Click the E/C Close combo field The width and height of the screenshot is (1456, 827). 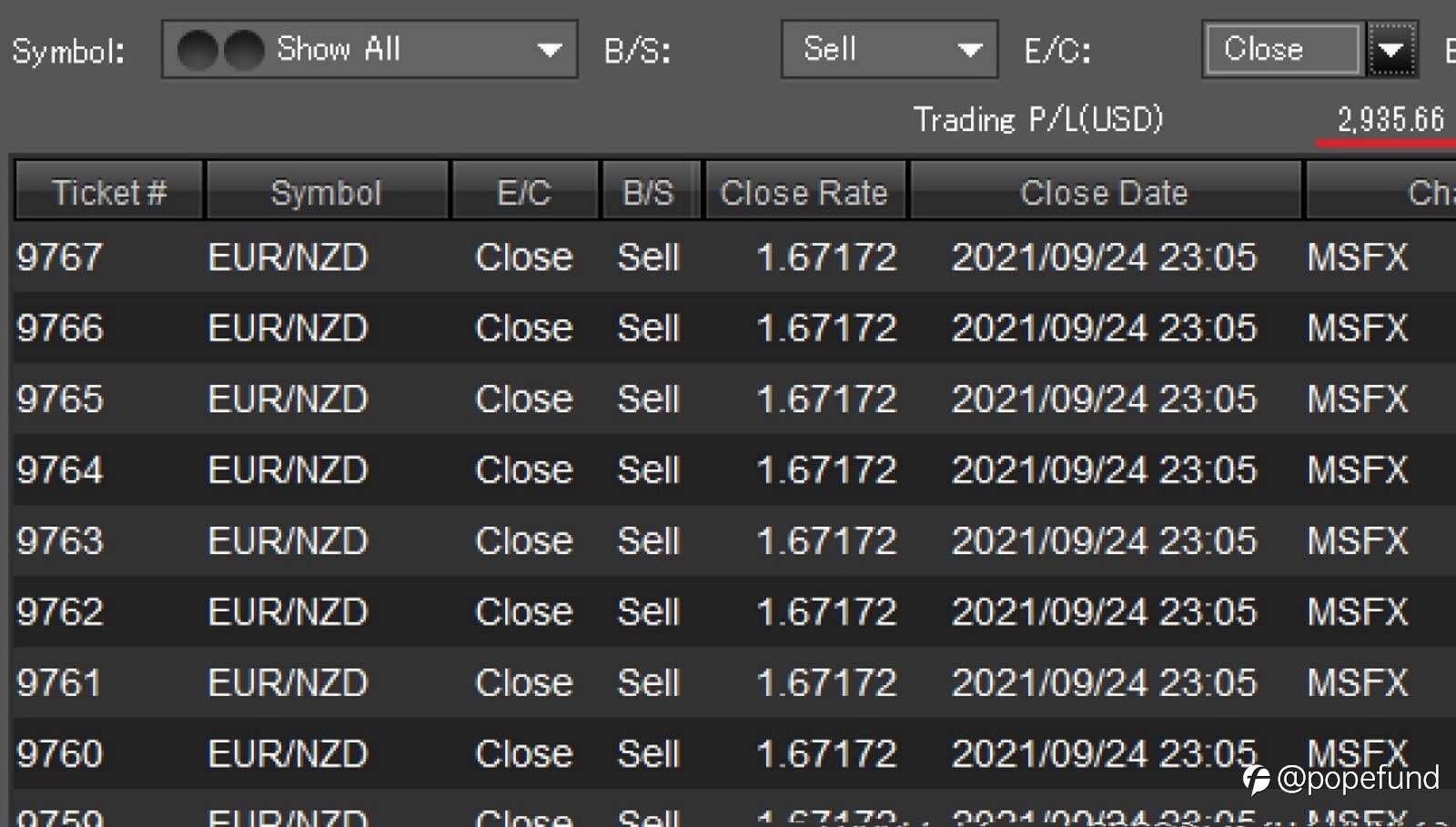point(1281,50)
